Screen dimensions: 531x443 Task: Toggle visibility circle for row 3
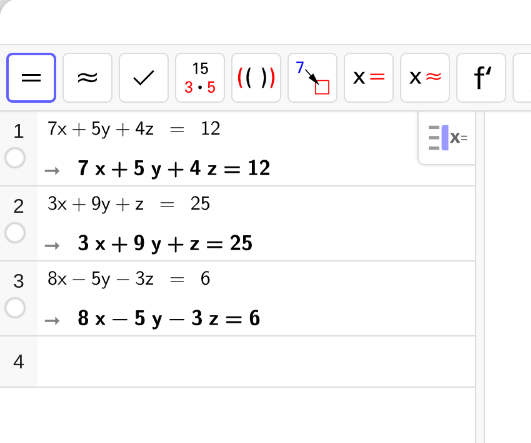point(15,308)
